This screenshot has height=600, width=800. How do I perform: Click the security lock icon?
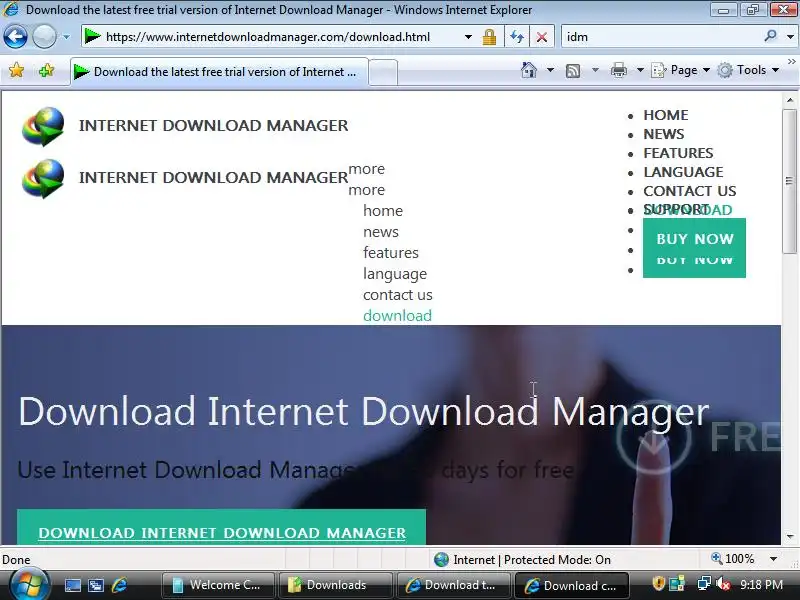click(x=489, y=37)
